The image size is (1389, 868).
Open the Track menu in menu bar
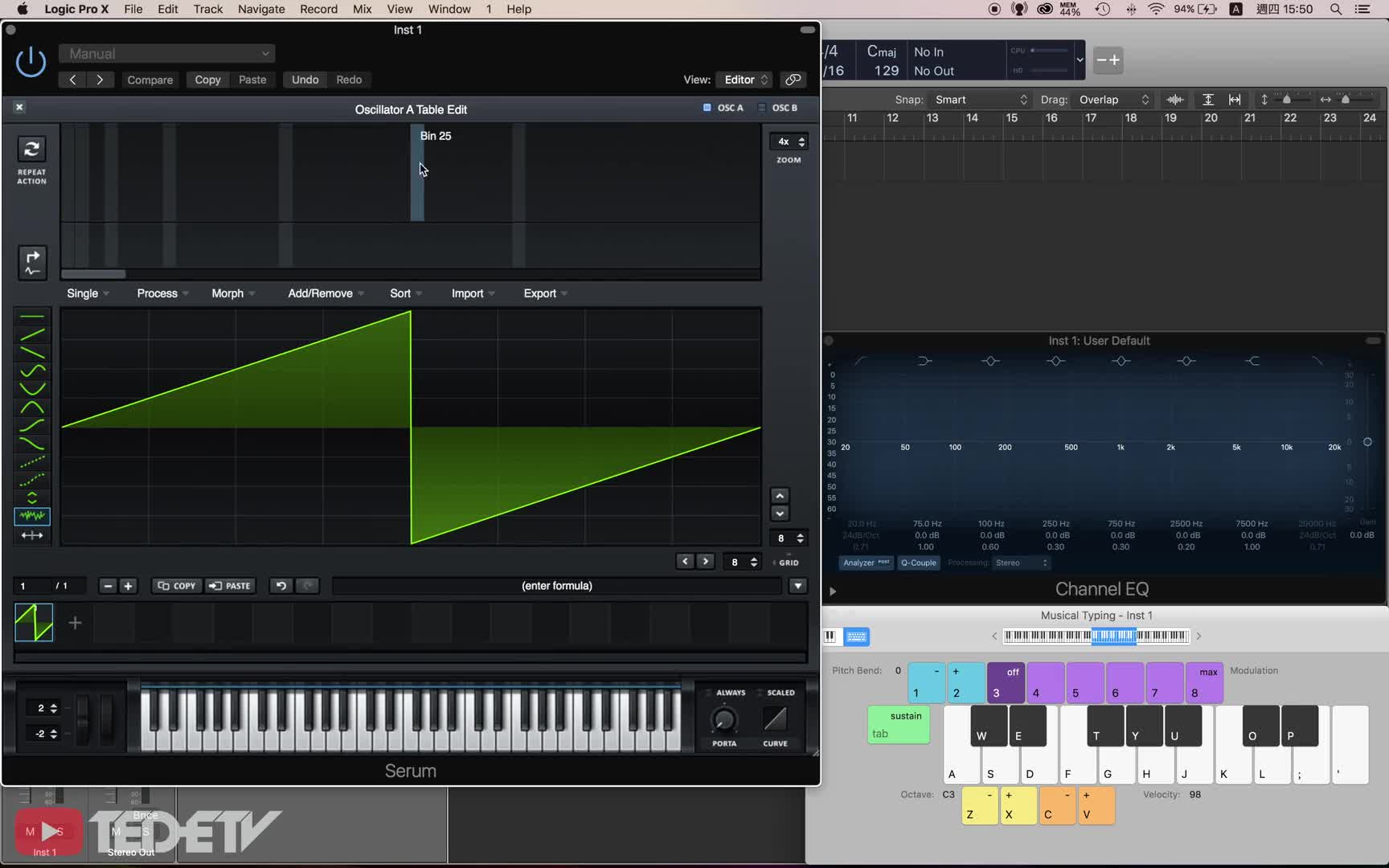coord(207,9)
